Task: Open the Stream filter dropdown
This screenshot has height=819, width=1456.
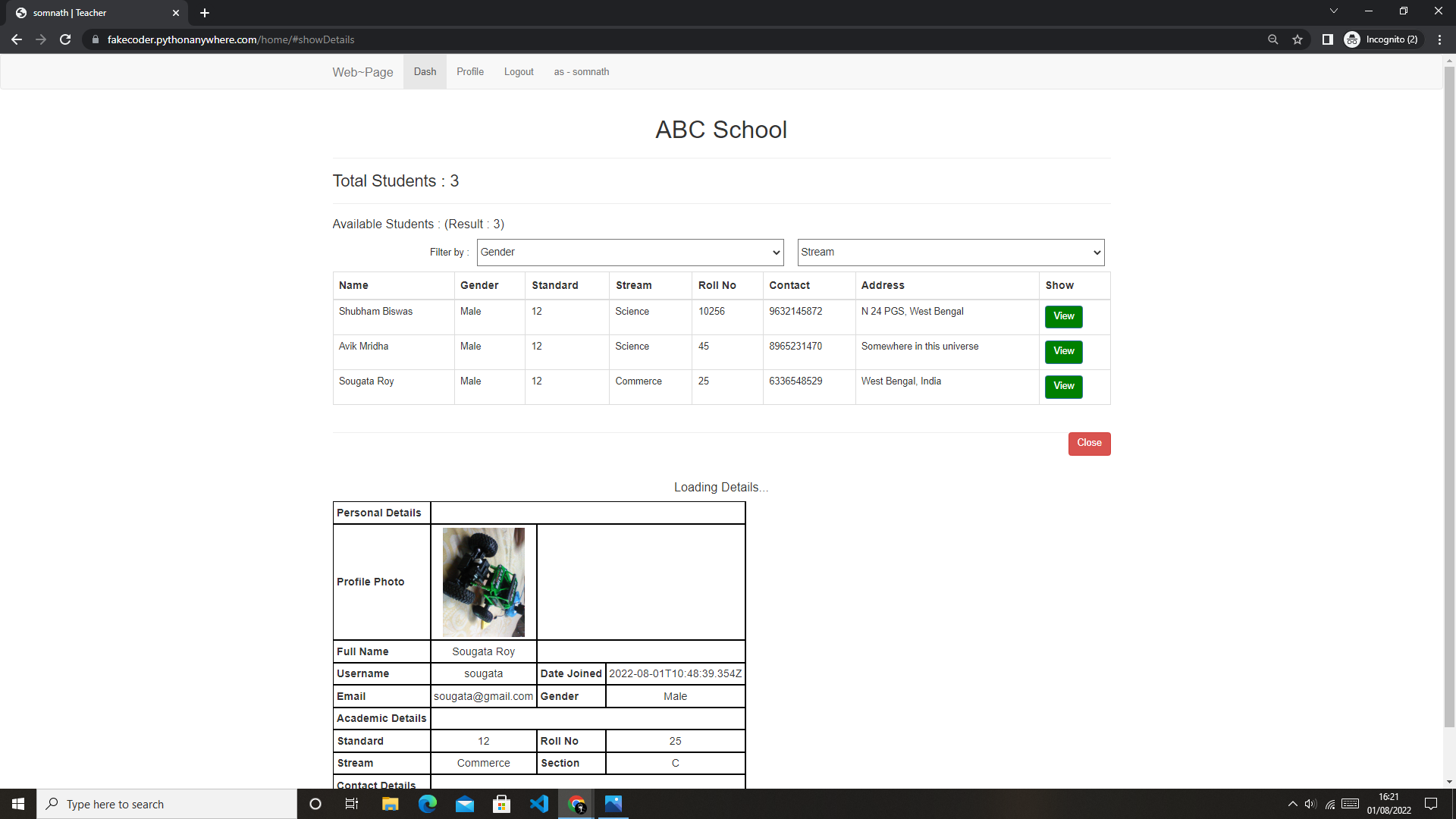Action: (x=950, y=253)
